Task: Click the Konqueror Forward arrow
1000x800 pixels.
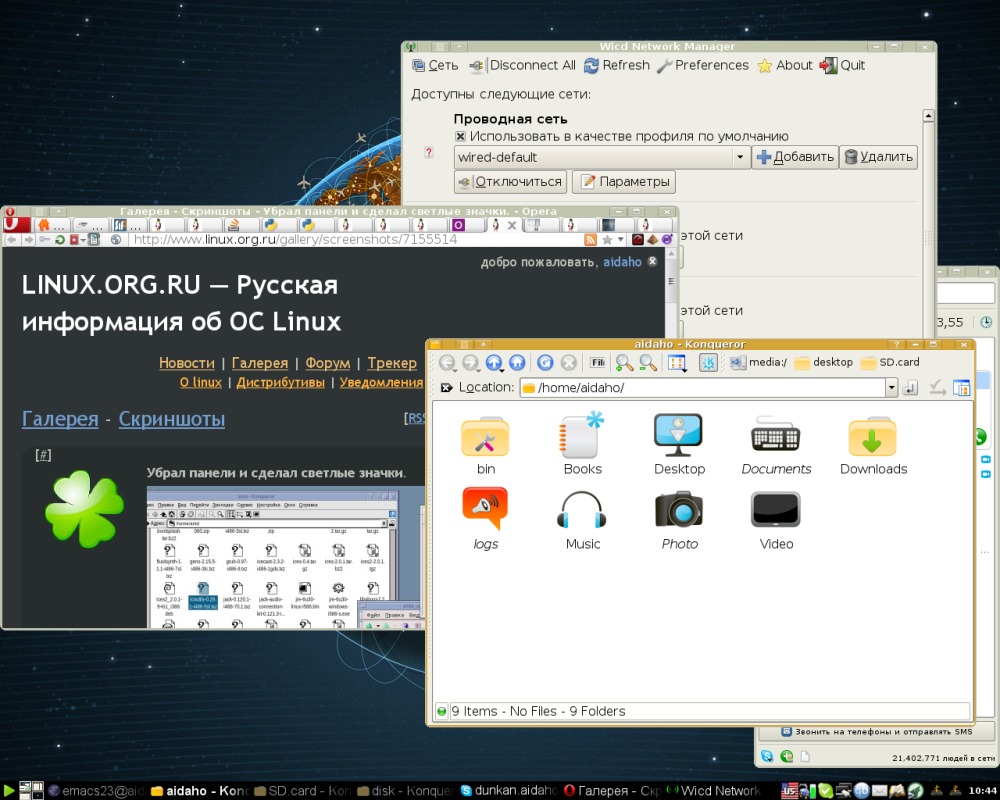Action: click(470, 363)
